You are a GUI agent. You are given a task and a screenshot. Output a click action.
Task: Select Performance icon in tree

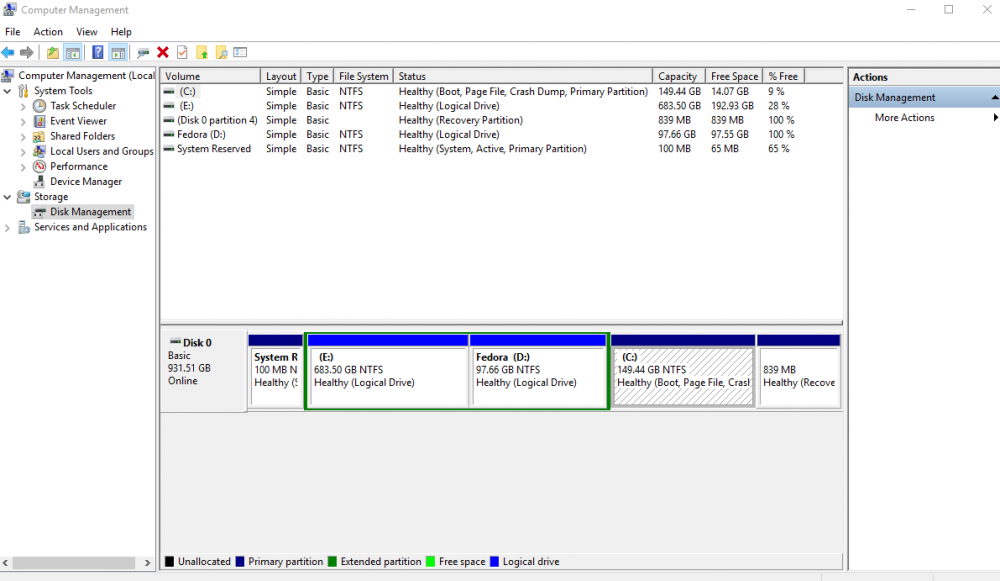pyautogui.click(x=40, y=166)
